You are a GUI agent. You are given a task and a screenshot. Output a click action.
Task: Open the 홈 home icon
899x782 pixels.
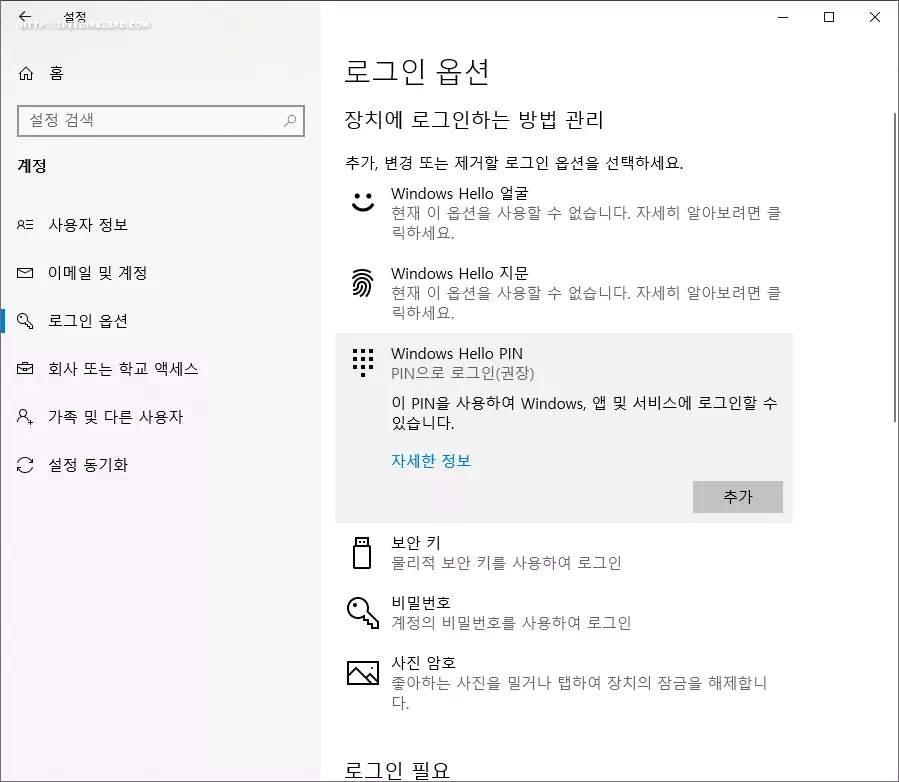tap(26, 73)
